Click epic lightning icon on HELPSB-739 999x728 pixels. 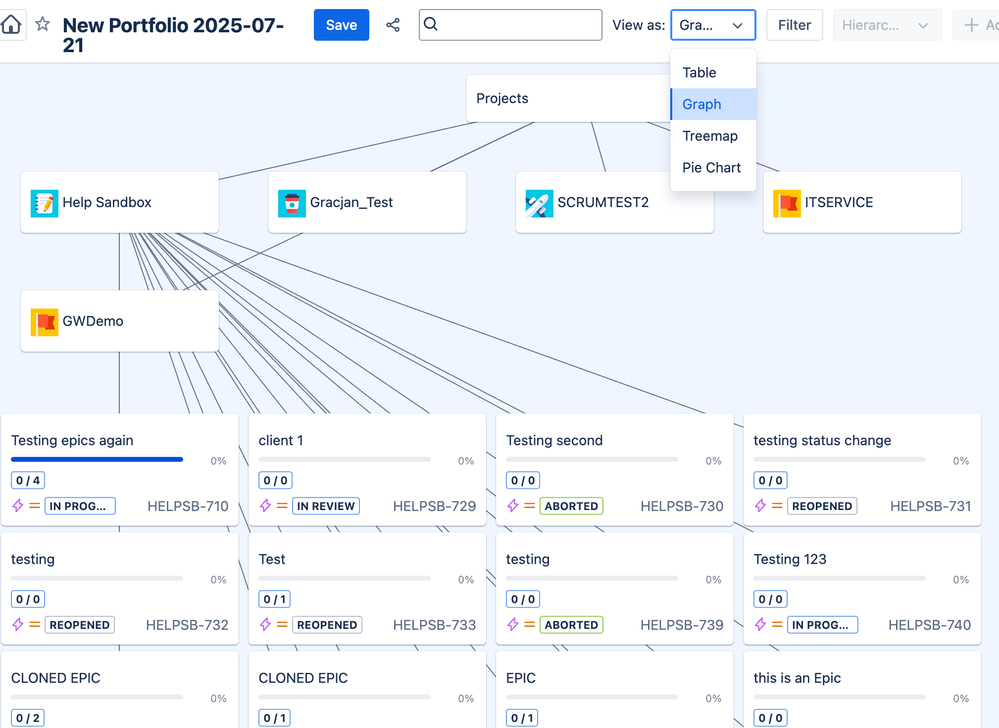513,625
